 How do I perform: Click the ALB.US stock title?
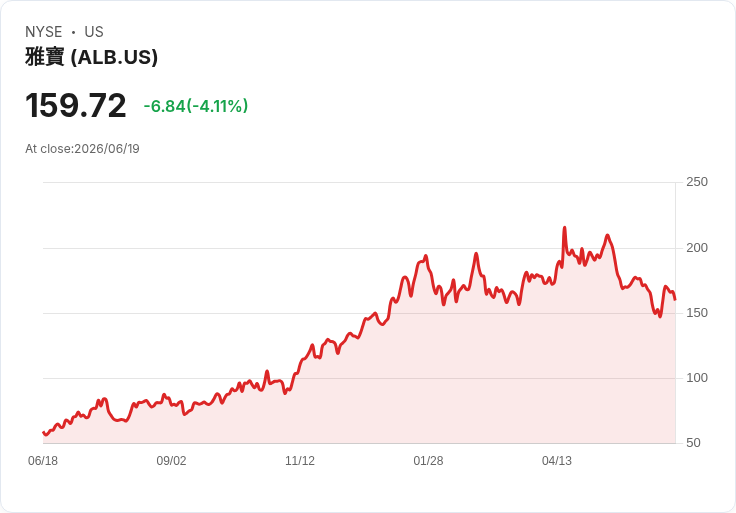tap(92, 57)
